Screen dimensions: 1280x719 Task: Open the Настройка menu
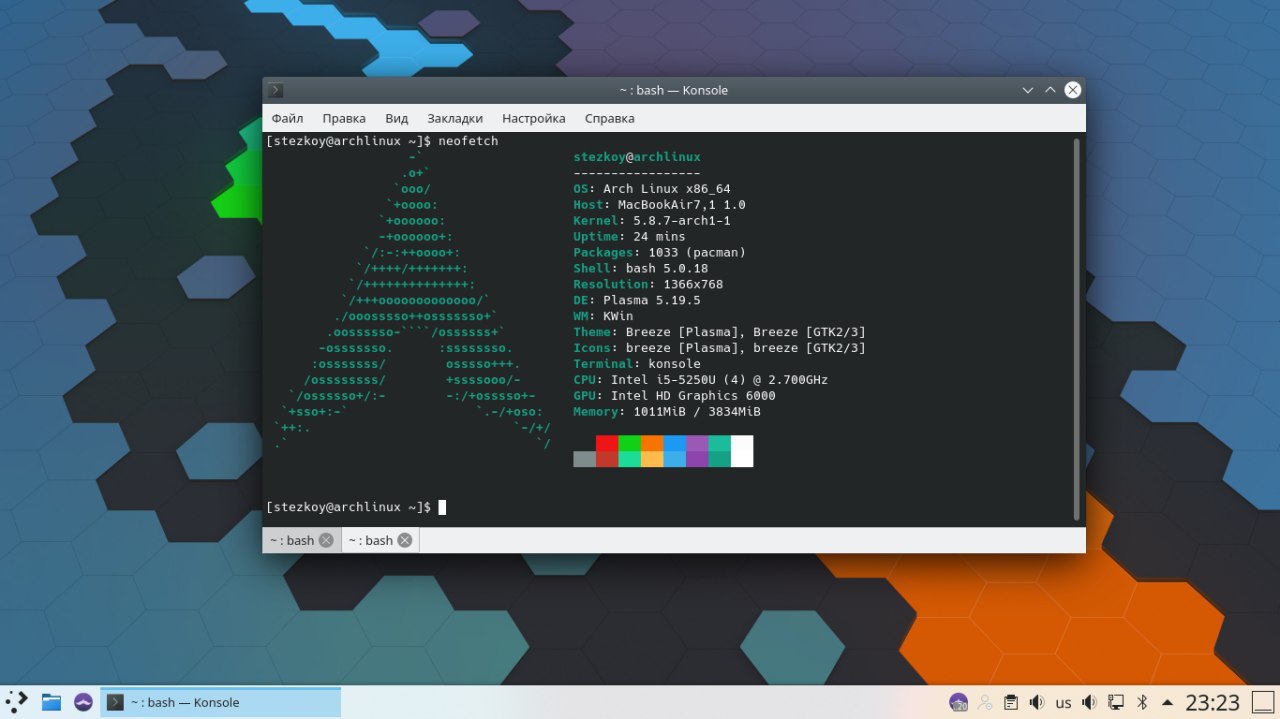(x=534, y=118)
